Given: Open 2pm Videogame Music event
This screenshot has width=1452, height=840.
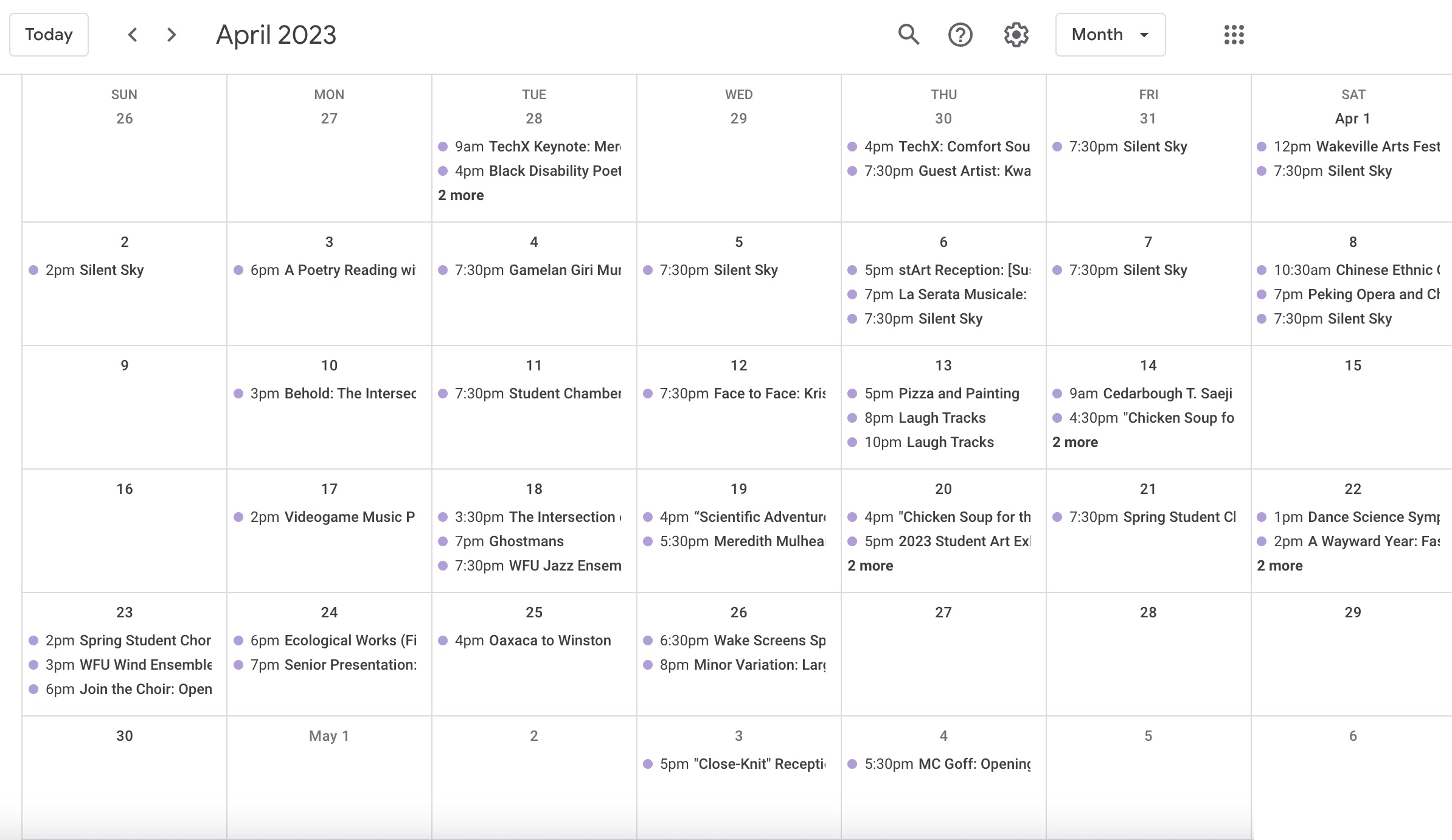Looking at the screenshot, I should click(x=325, y=517).
